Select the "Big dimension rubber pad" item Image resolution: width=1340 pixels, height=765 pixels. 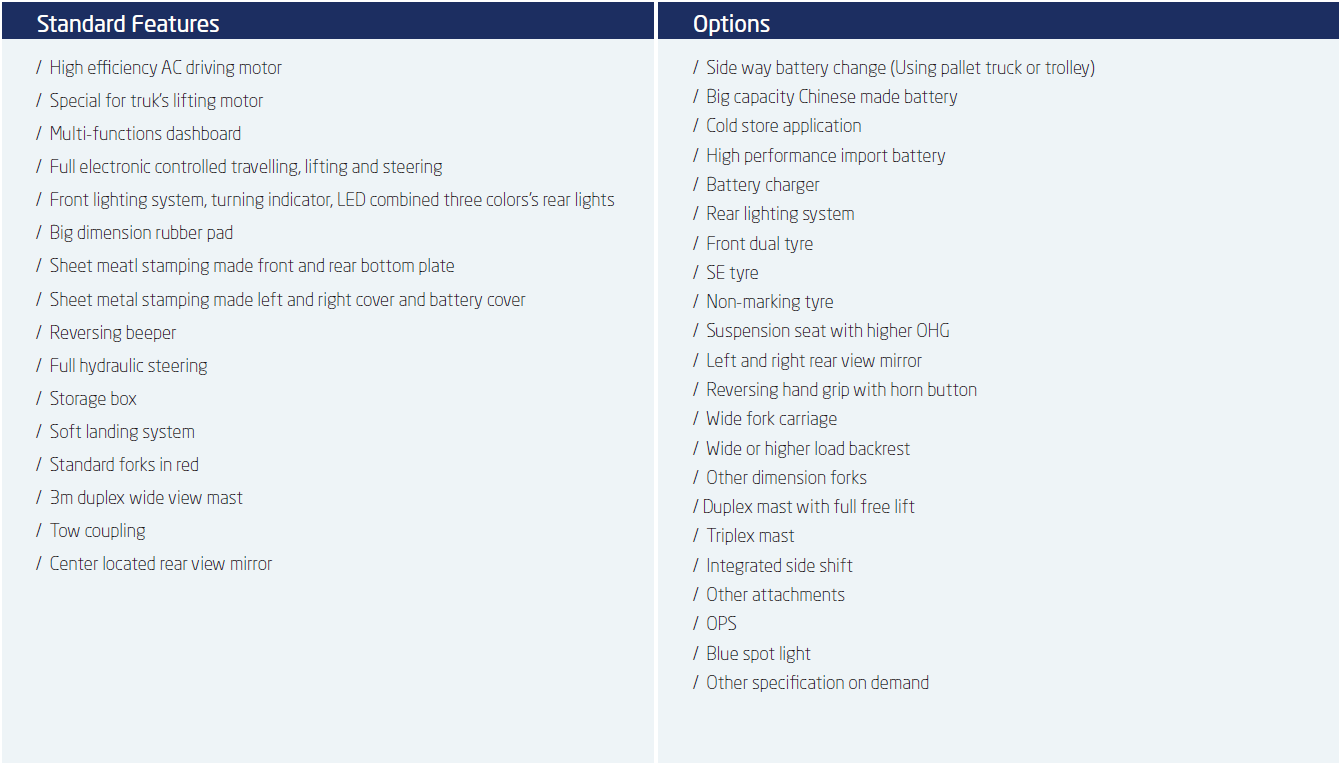pyautogui.click(x=141, y=233)
